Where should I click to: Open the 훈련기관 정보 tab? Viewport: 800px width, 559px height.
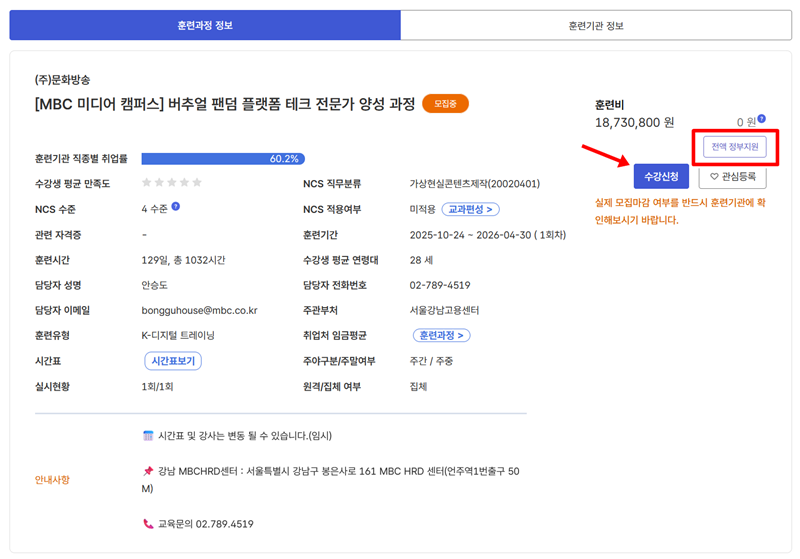click(x=596, y=26)
